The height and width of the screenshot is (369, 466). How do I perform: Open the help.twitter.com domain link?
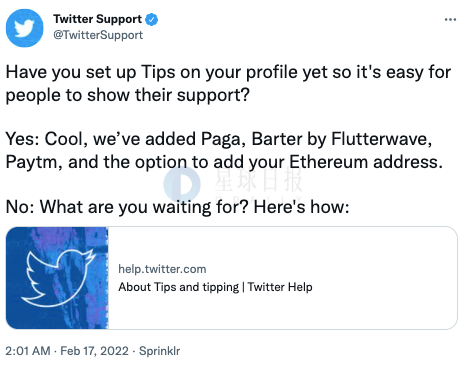click(162, 269)
